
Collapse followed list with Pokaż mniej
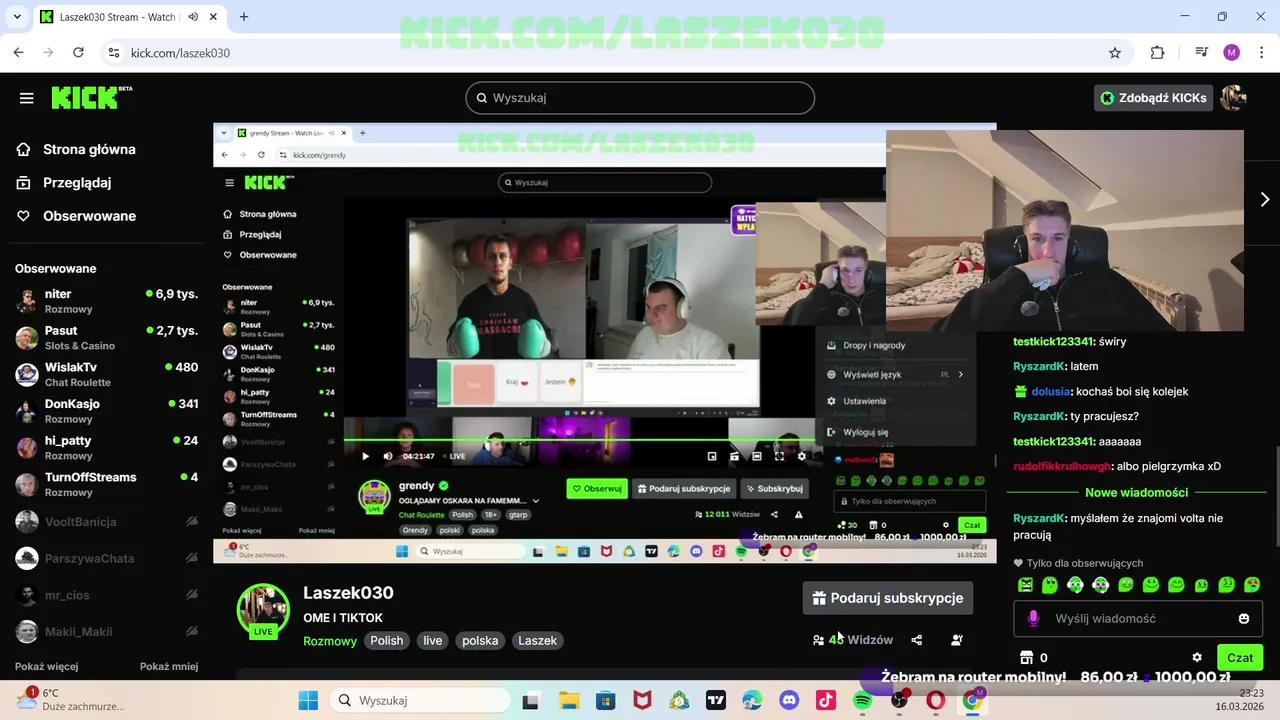click(169, 666)
